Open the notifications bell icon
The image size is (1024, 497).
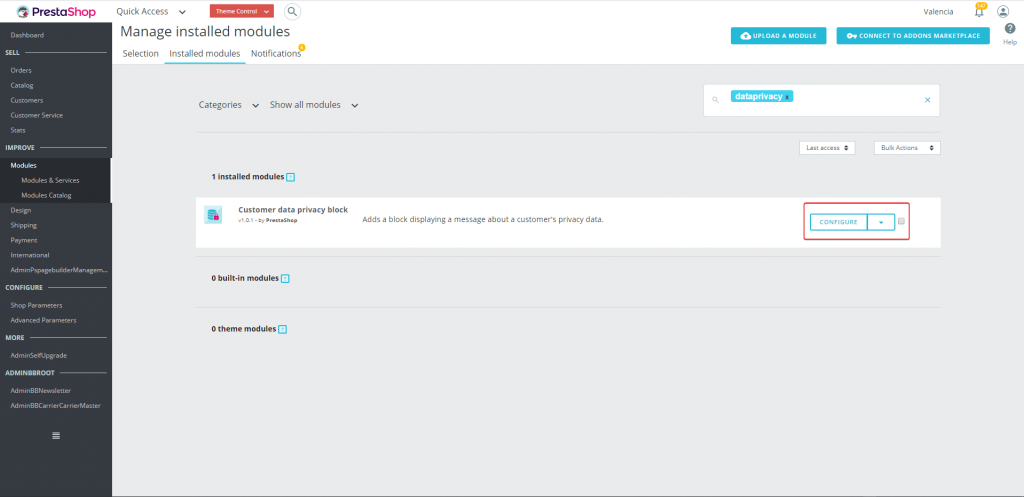point(979,12)
